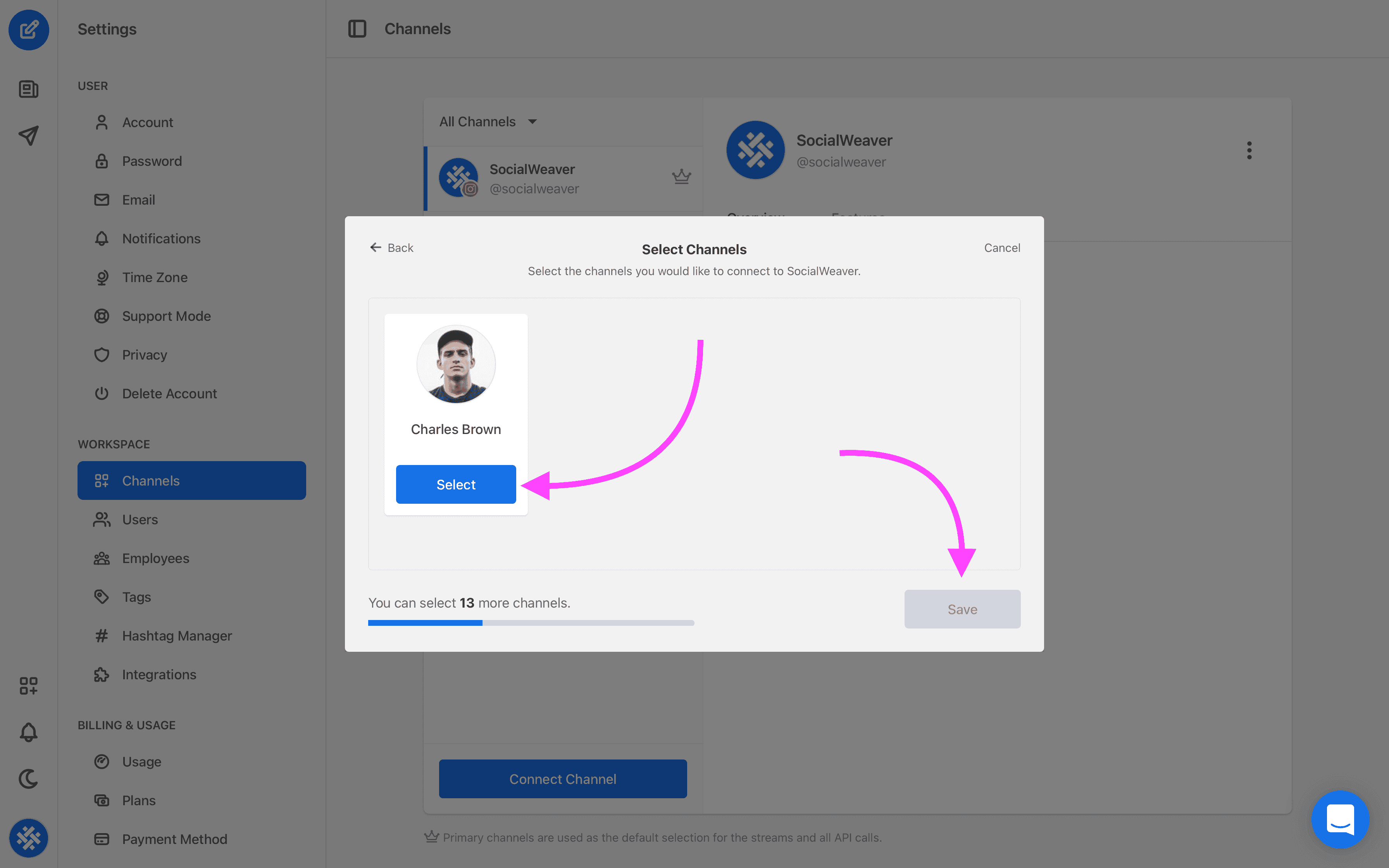The image size is (1389, 868).
Task: Click the Email envelope icon
Action: [x=102, y=200]
